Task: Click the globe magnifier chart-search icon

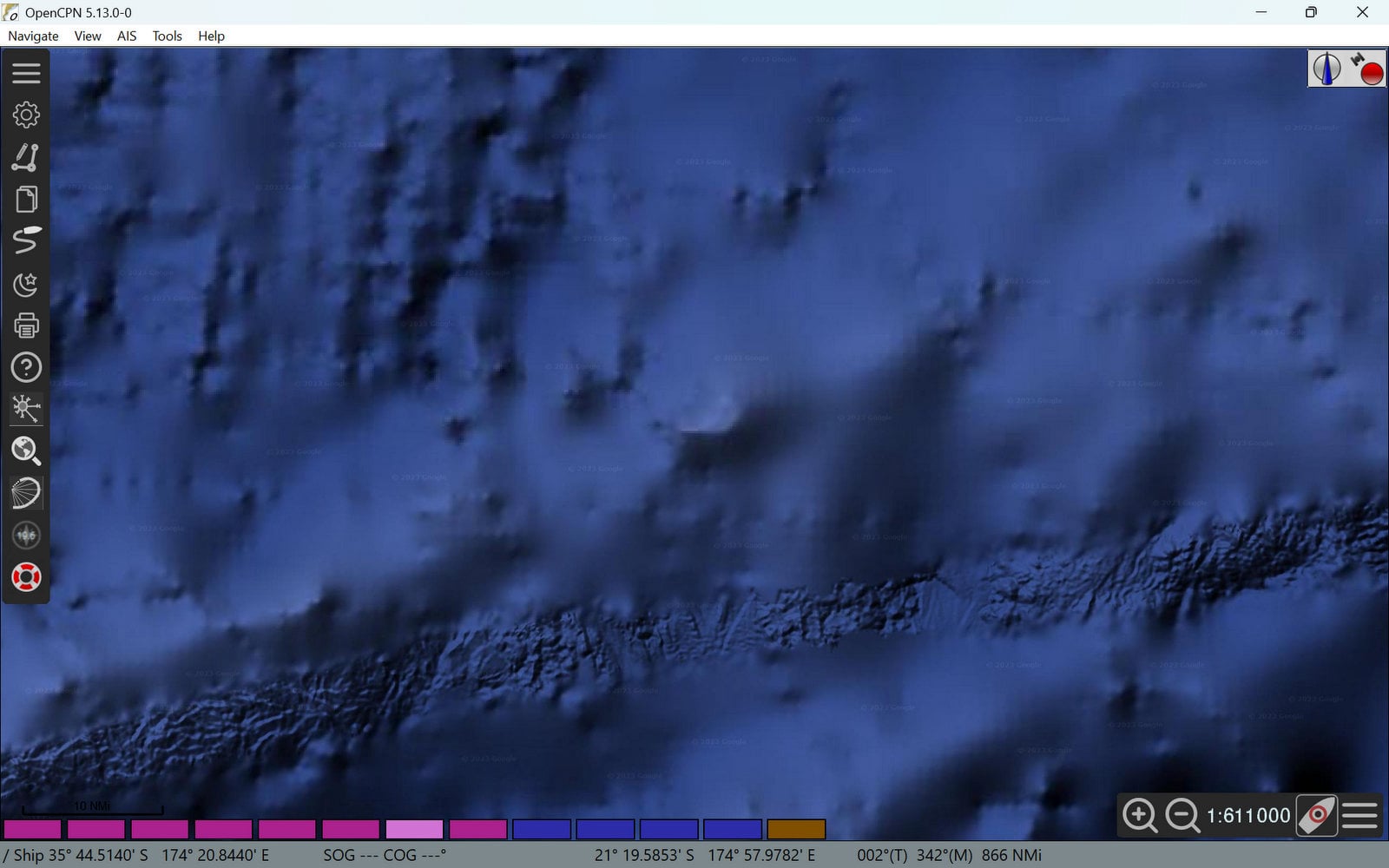Action: coord(26,450)
